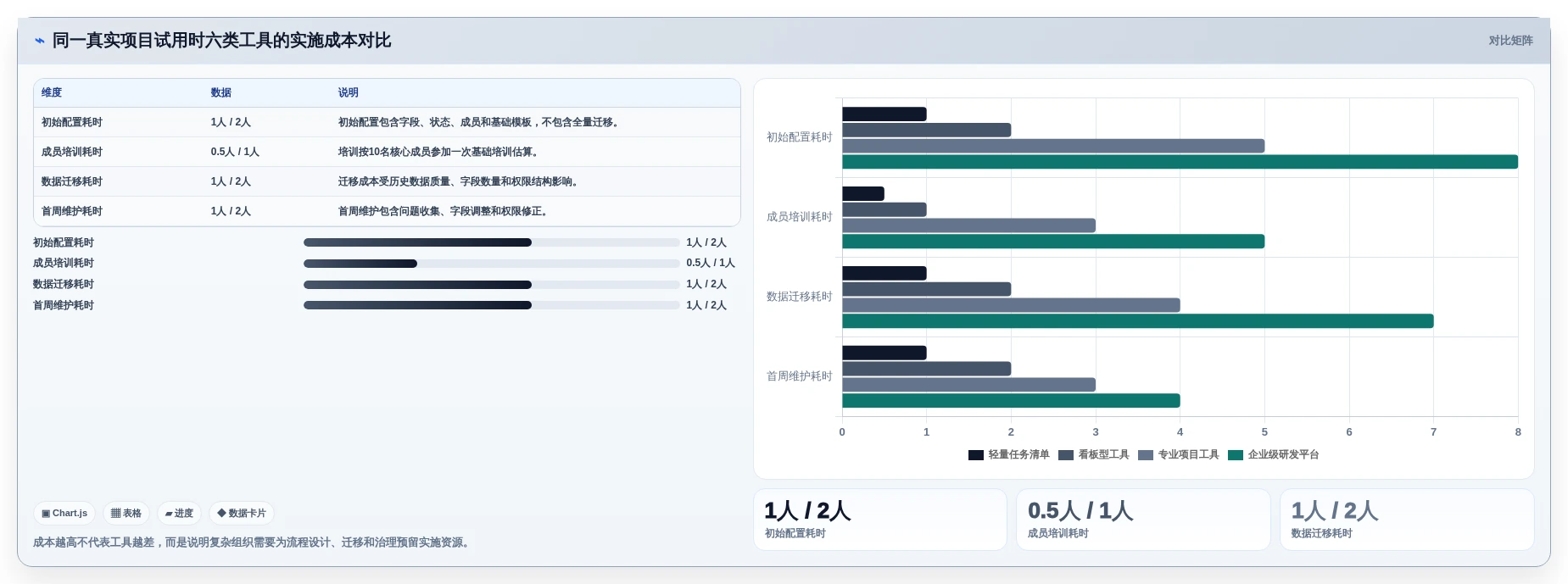Click the 首周维护耗时 chart axis label
1568x584 pixels.
[x=799, y=376]
